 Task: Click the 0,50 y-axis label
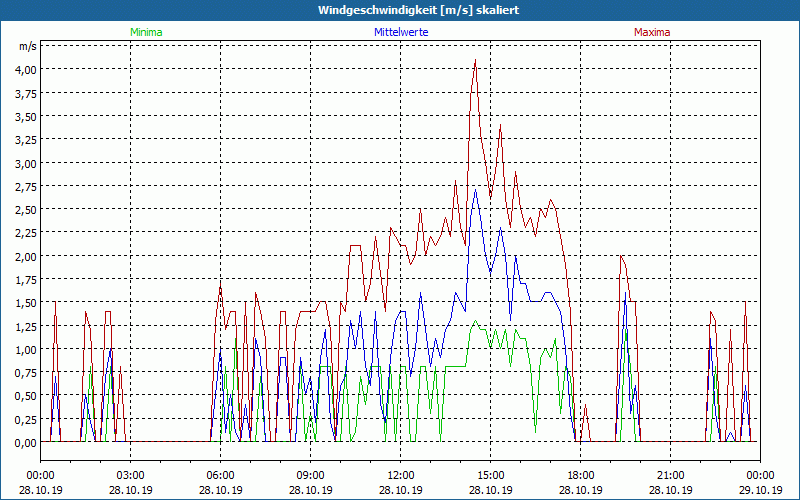tap(25, 396)
